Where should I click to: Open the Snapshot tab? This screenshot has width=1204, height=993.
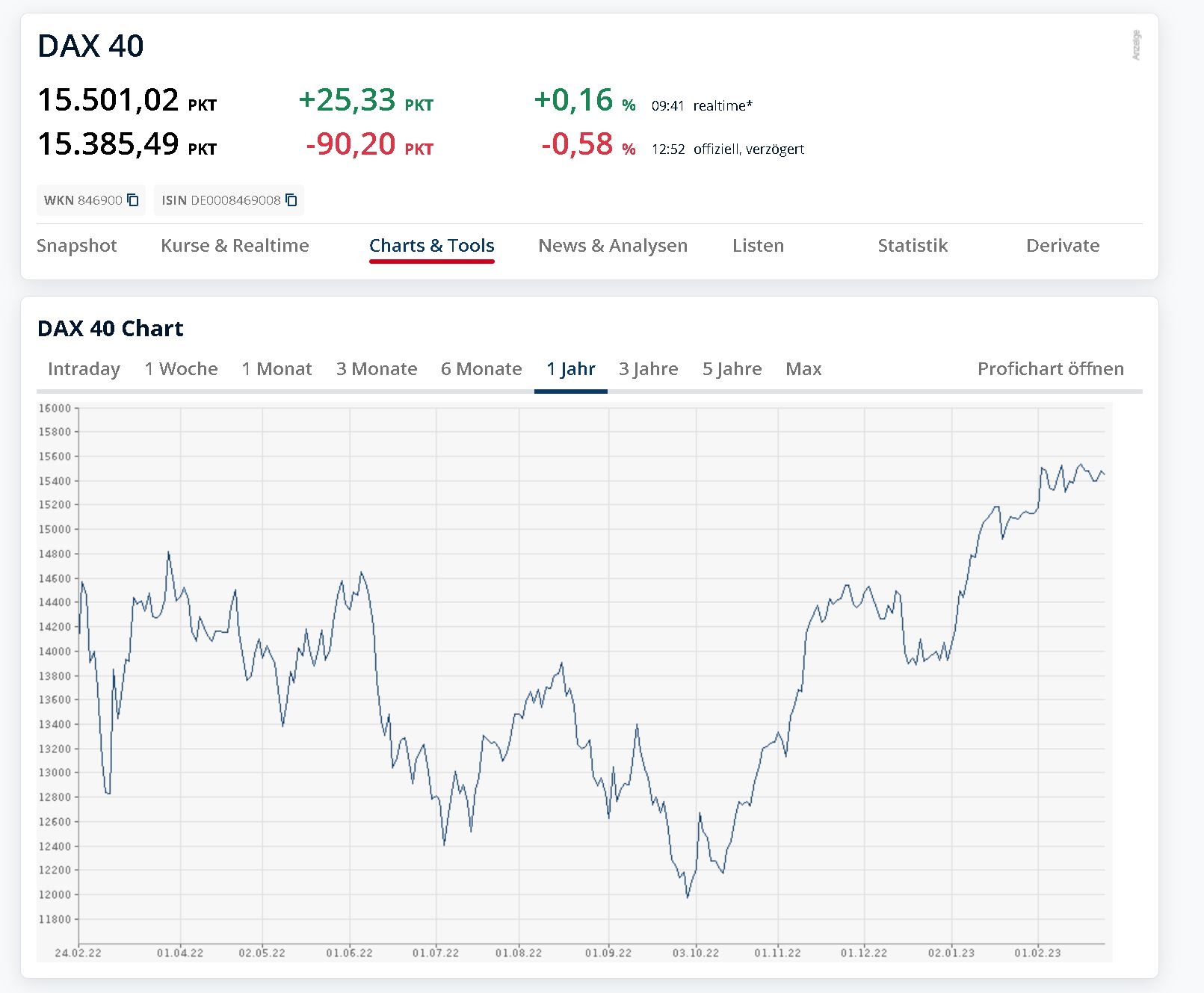[x=77, y=246]
